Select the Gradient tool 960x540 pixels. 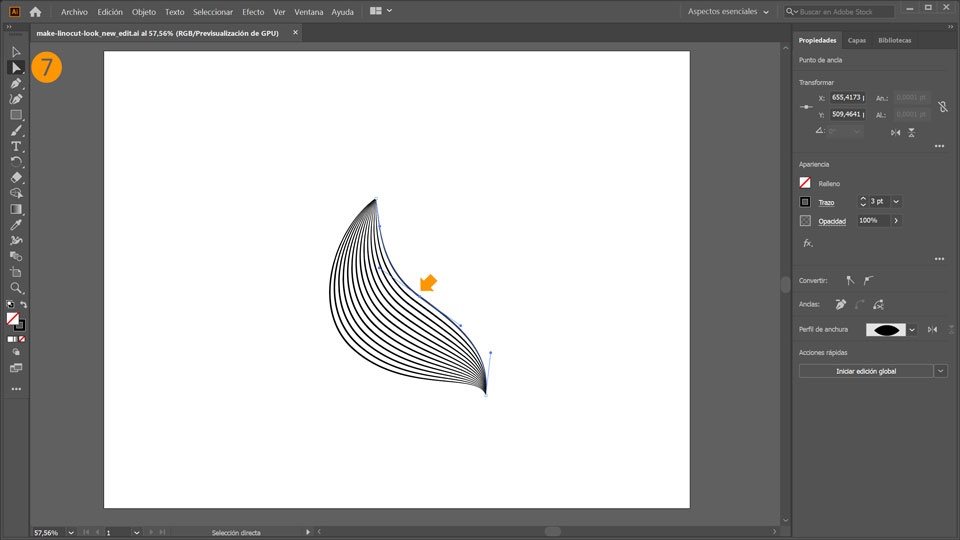click(16, 209)
